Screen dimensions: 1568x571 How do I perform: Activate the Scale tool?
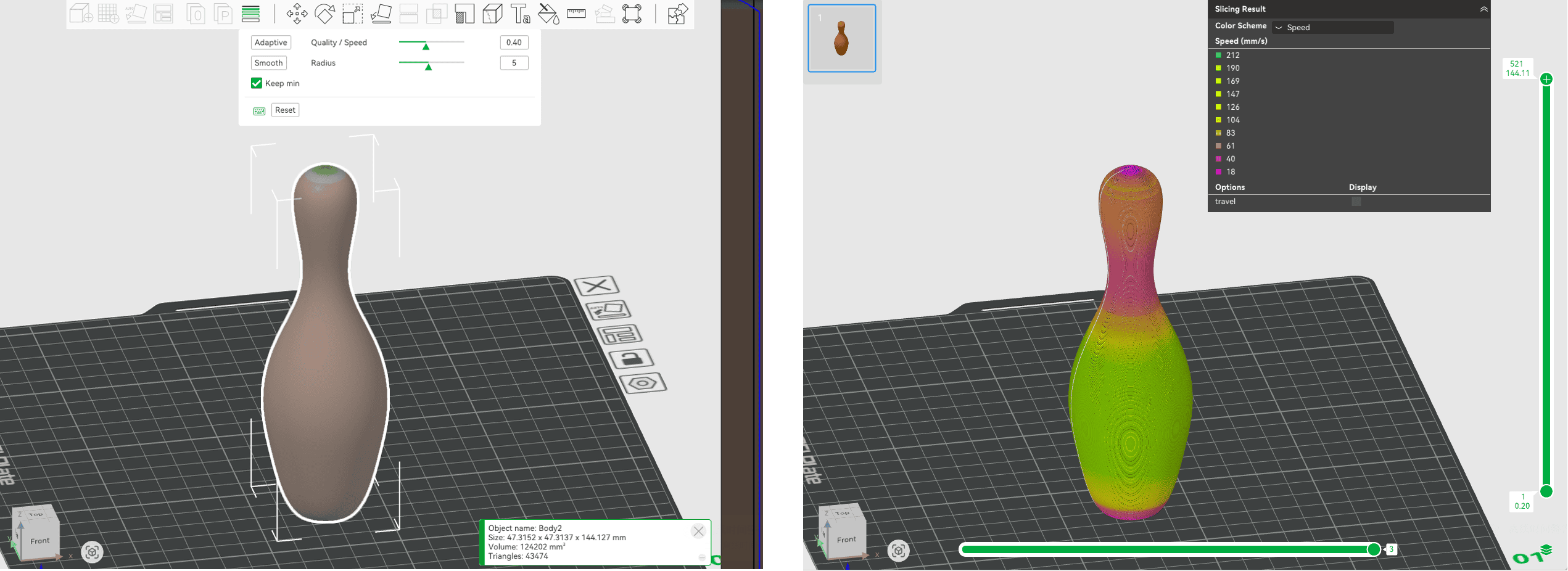pos(352,14)
